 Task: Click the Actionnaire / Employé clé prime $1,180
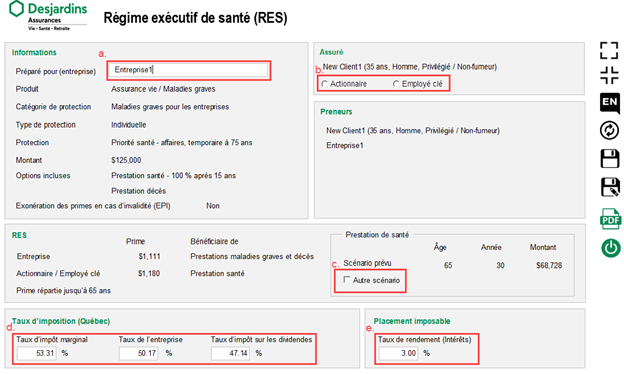tap(149, 274)
